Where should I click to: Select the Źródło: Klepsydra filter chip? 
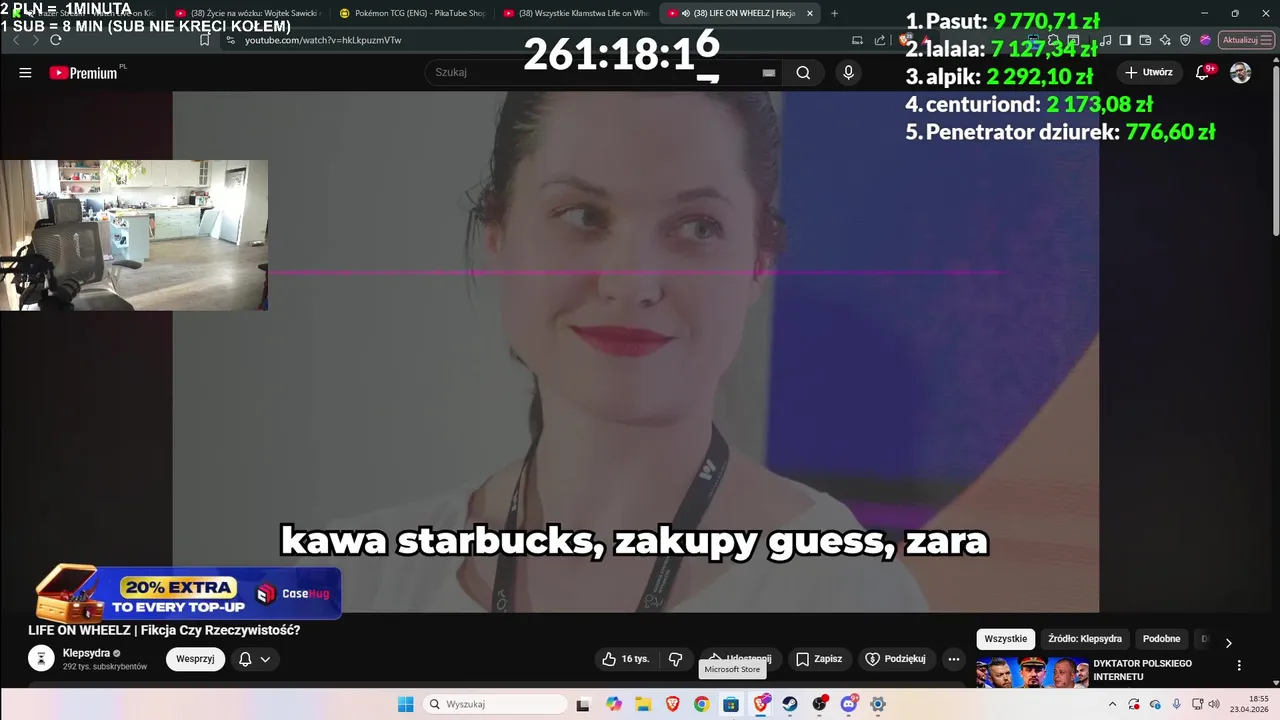point(1085,639)
